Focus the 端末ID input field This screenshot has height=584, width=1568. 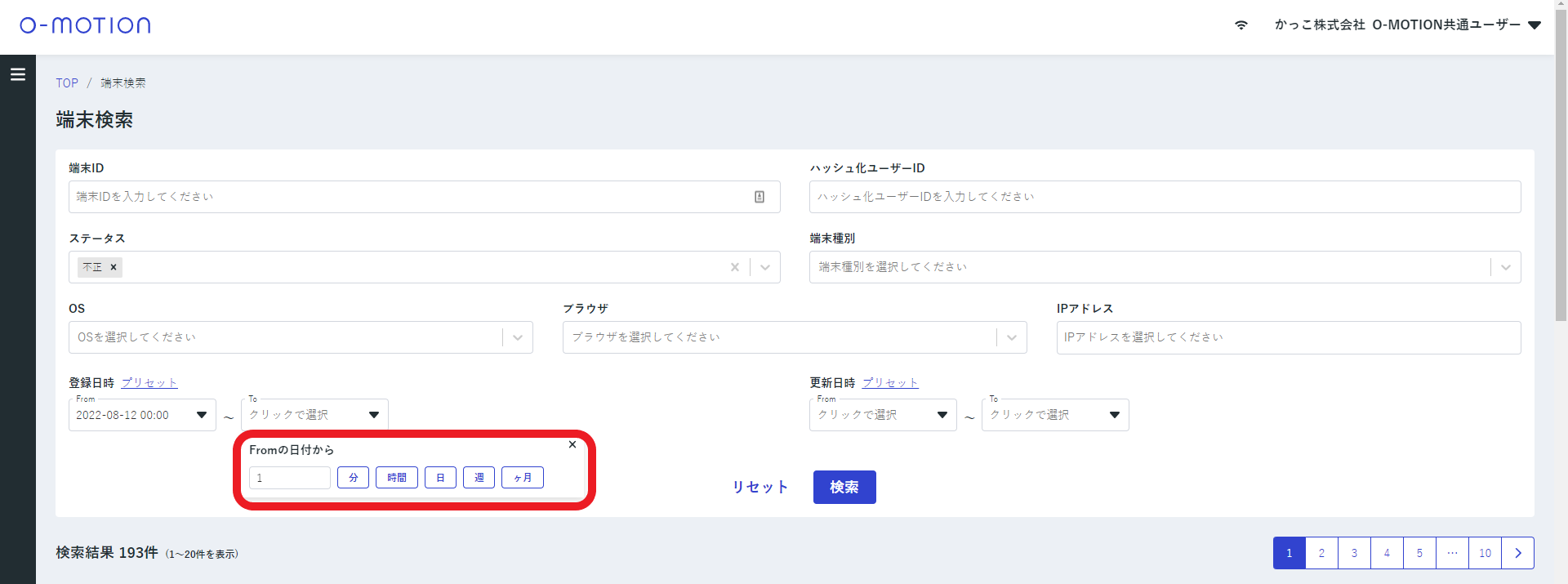424,197
